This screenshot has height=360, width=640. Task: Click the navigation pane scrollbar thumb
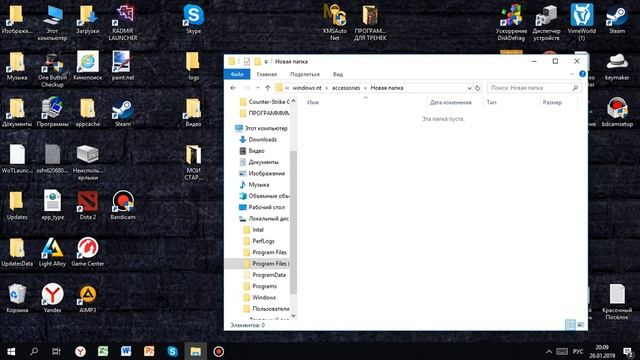coord(293,222)
